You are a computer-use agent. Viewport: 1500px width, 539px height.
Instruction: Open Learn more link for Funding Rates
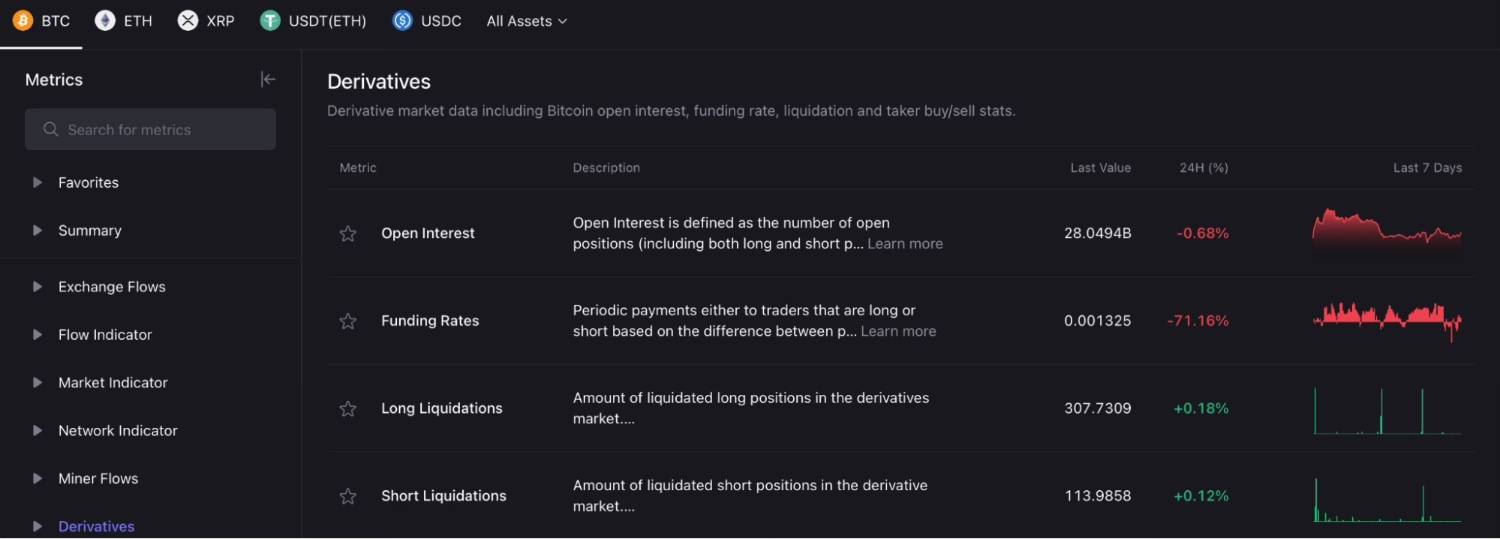coord(898,331)
